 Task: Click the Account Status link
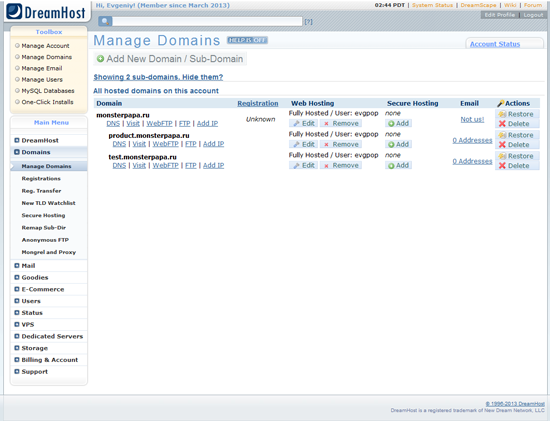point(495,44)
